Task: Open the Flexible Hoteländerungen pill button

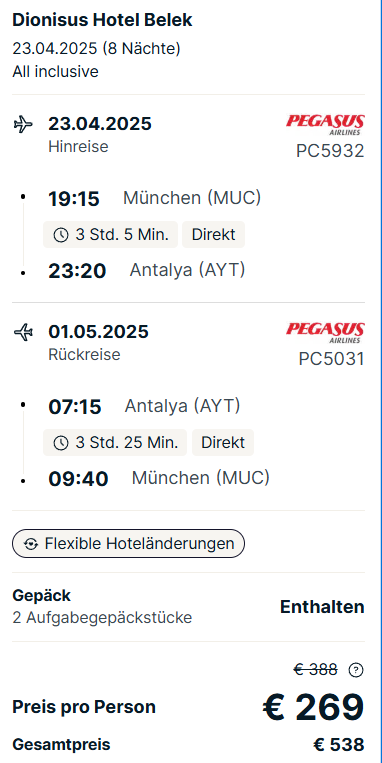Action: [128, 544]
